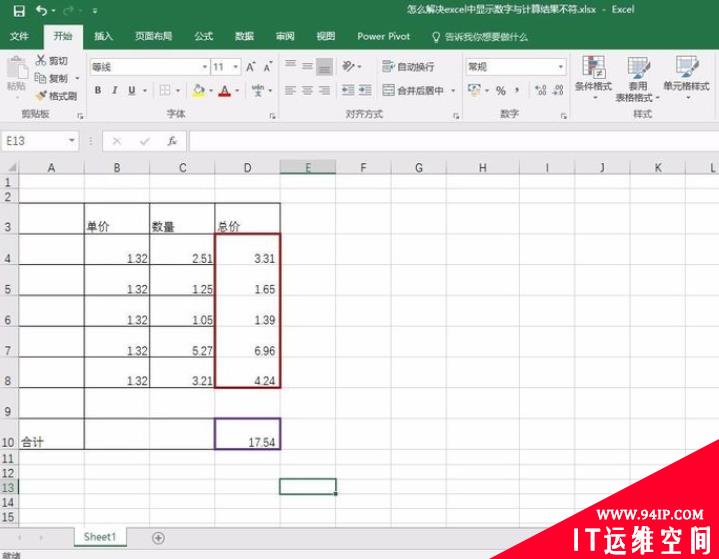Toggle Underline formatting
The image size is (719, 559).
click(x=132, y=90)
